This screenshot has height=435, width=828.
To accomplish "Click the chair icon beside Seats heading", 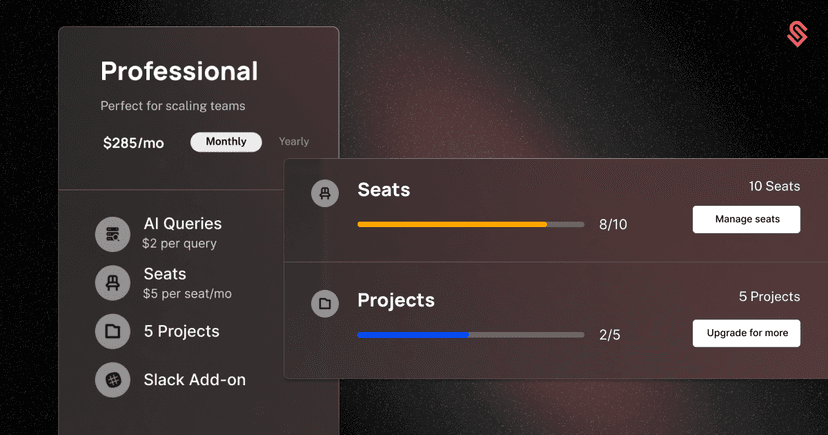I will pos(325,193).
